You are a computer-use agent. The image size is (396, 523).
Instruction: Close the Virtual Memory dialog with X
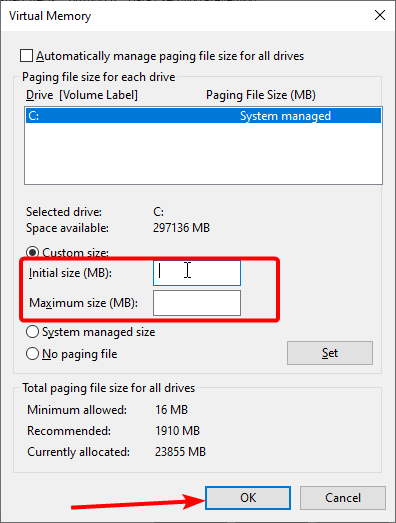pos(380,15)
